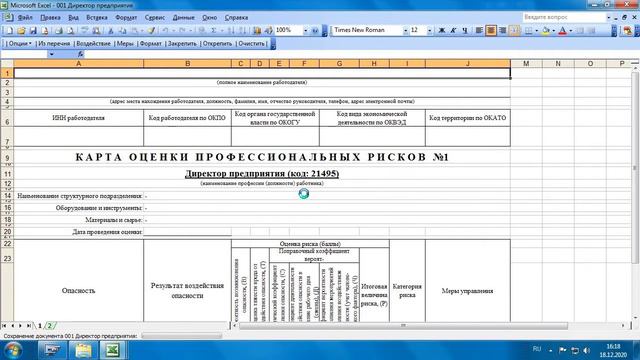
Task: Click the Очистить button
Action: pos(251,44)
